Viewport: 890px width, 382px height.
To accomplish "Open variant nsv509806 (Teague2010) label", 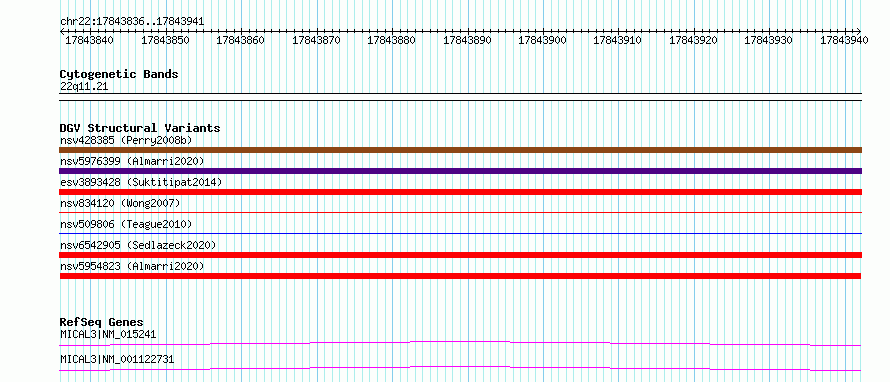I will click(x=126, y=224).
